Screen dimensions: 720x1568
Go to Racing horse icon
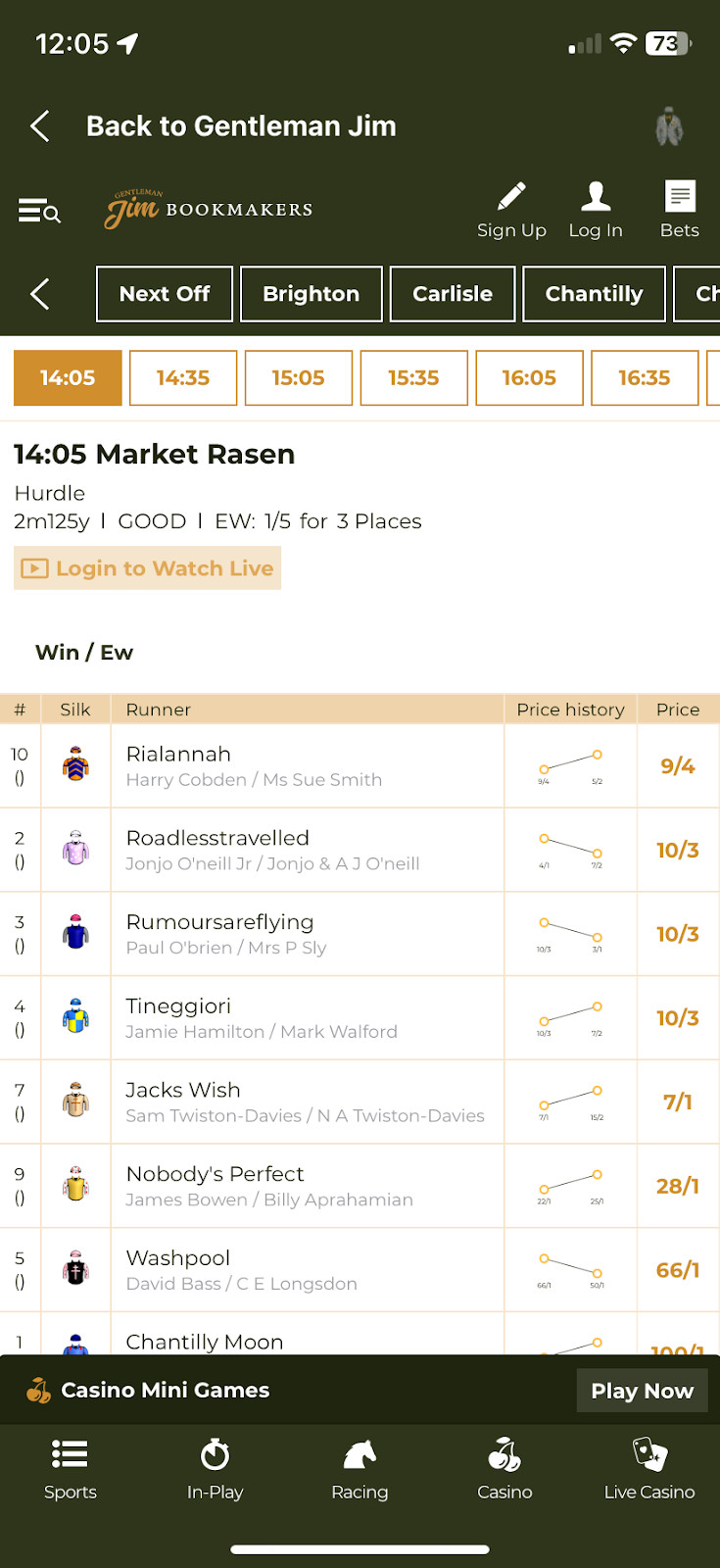point(360,1468)
